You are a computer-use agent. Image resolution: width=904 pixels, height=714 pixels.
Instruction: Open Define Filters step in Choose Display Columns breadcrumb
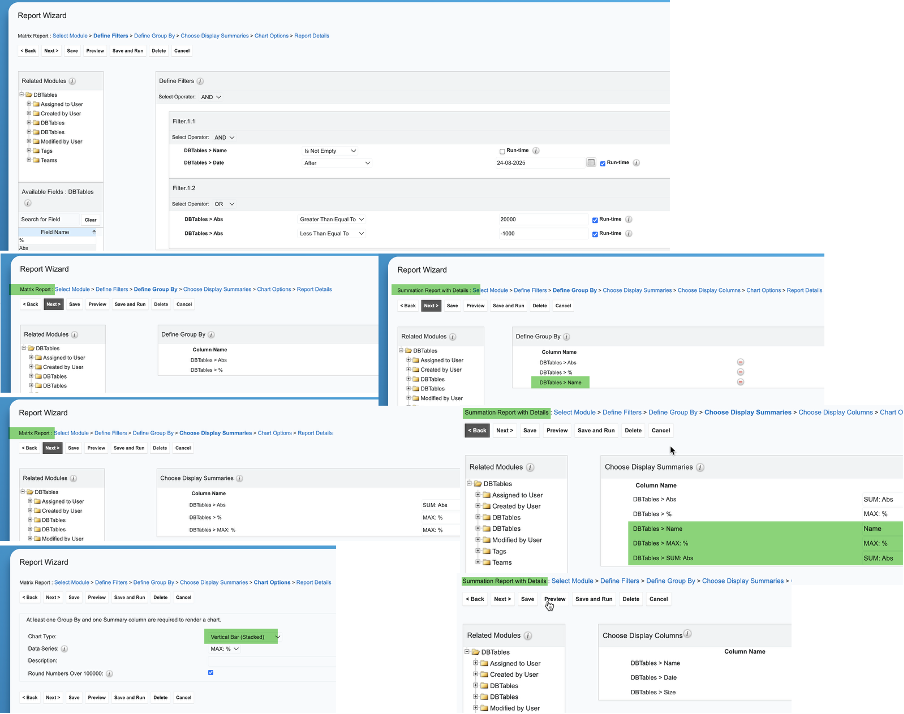click(x=620, y=581)
